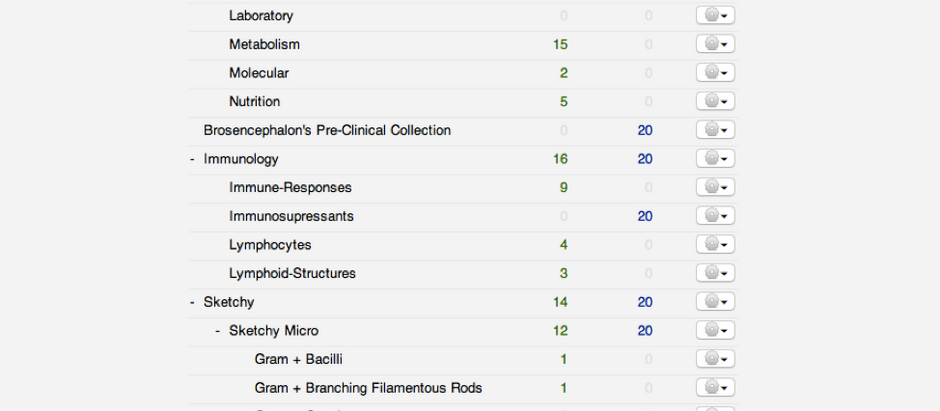The width and height of the screenshot is (940, 411).
Task: Collapse the Sketchy Micro subdeck
Action: (x=218, y=331)
